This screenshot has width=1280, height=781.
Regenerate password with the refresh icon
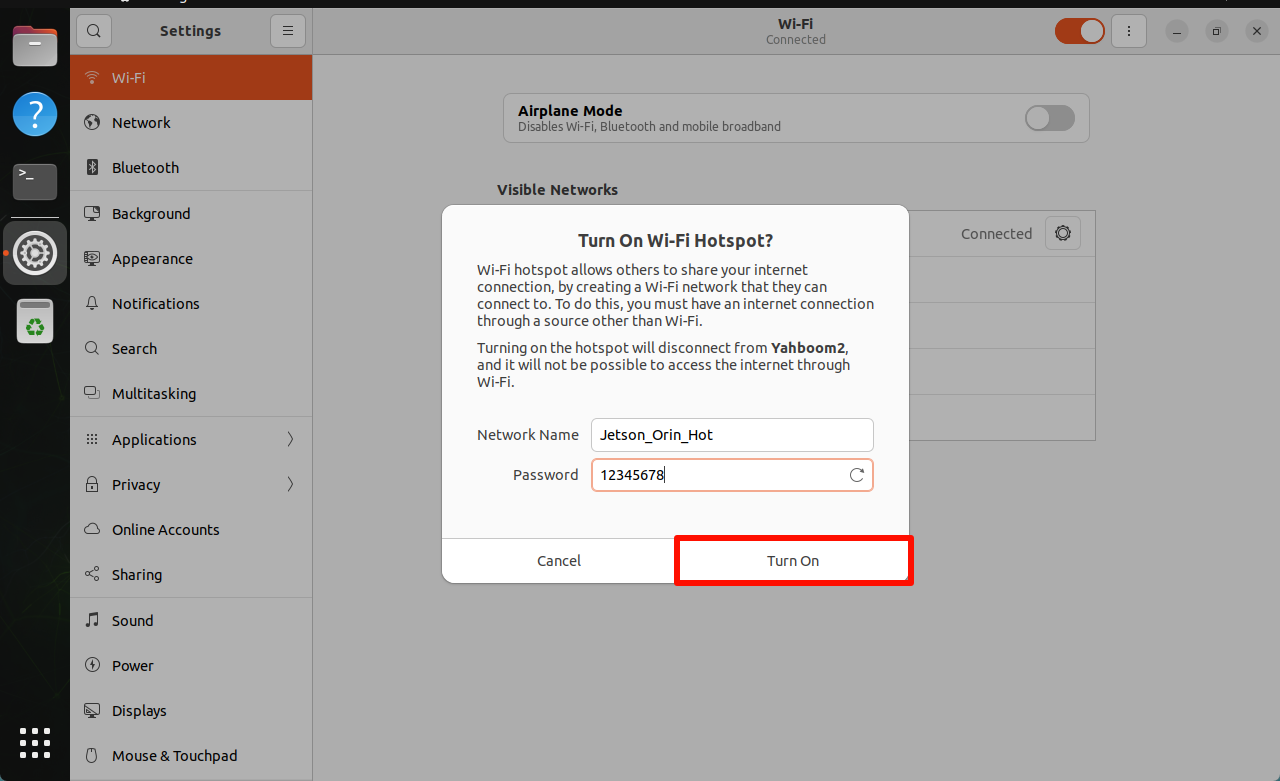pos(857,475)
